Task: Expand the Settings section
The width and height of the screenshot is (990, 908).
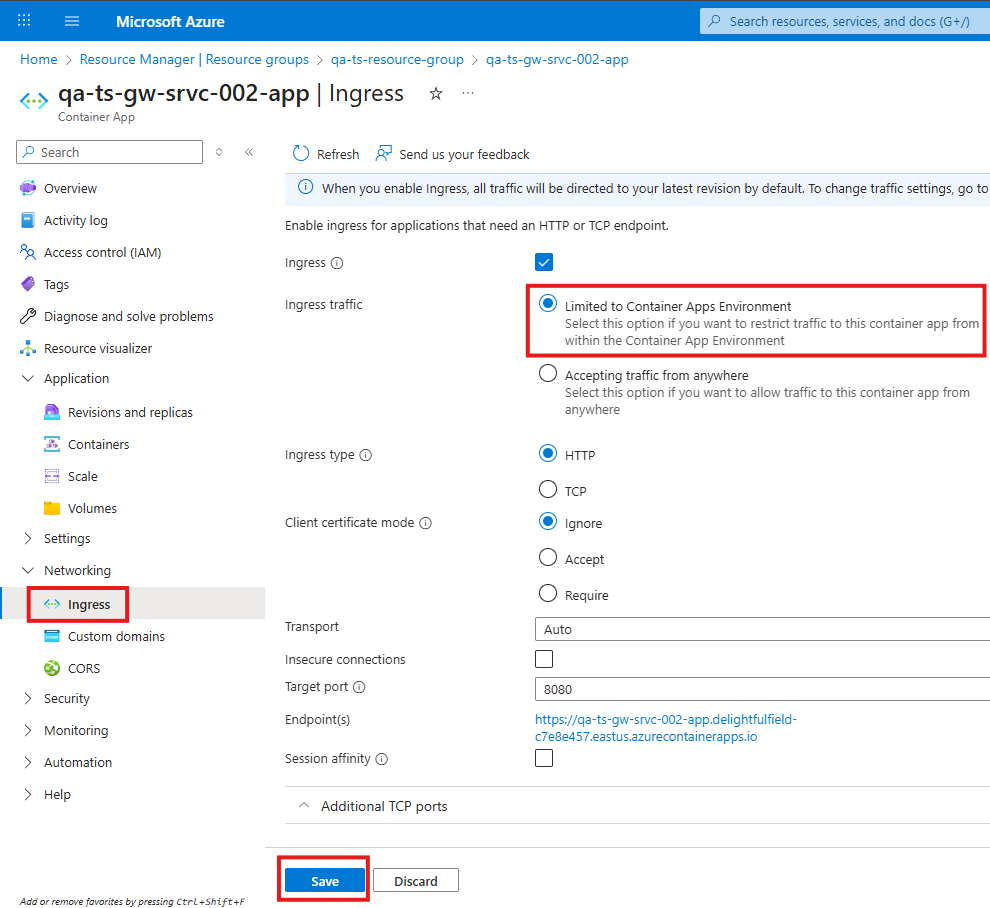Action: [28, 539]
